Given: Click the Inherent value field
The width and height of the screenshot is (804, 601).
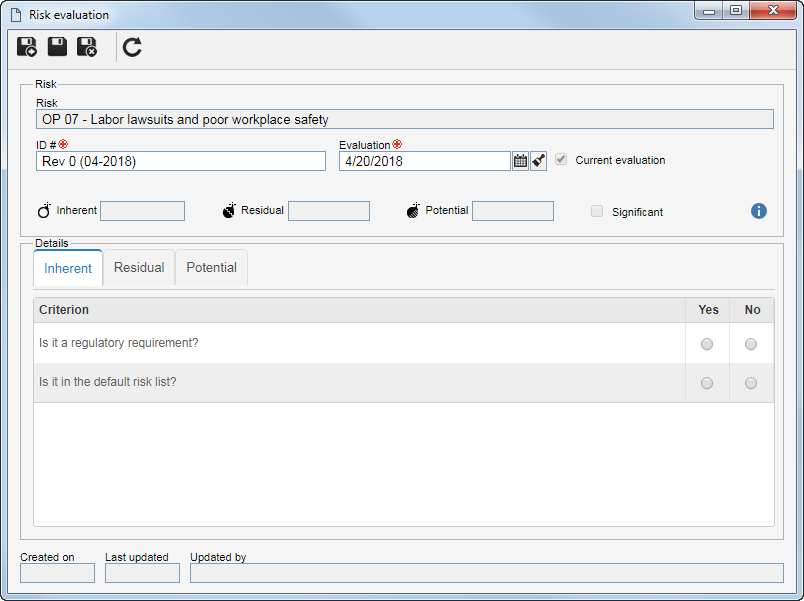Looking at the screenshot, I should coord(143,211).
